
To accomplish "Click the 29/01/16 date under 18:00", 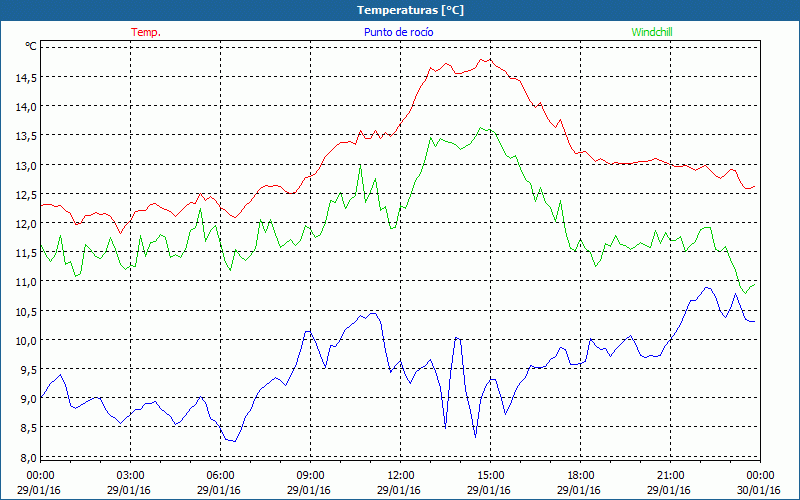I will (x=579, y=490).
